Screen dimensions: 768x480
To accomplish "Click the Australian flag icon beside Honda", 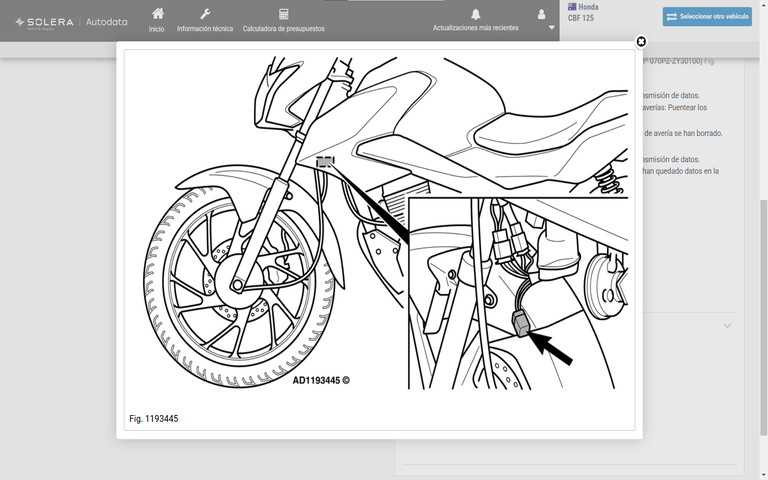I will point(572,7).
